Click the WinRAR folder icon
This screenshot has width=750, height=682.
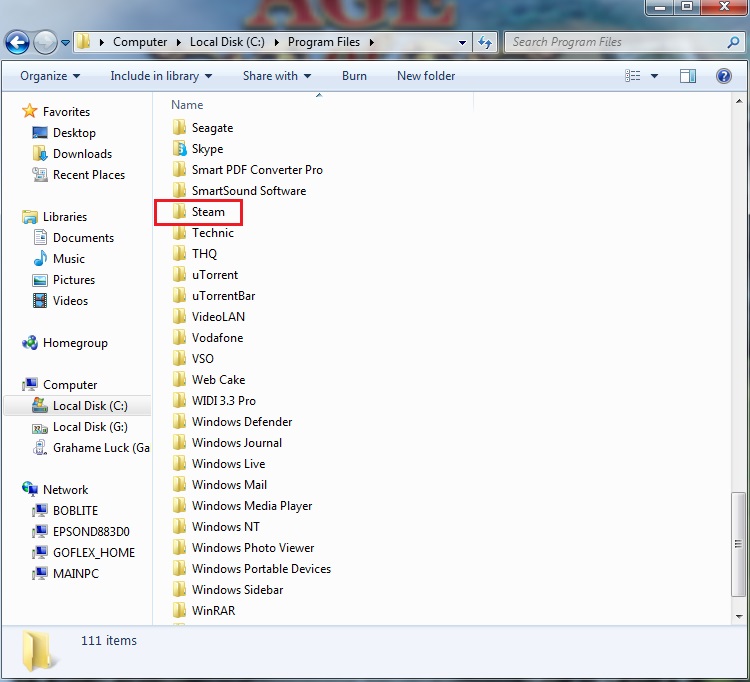point(179,610)
